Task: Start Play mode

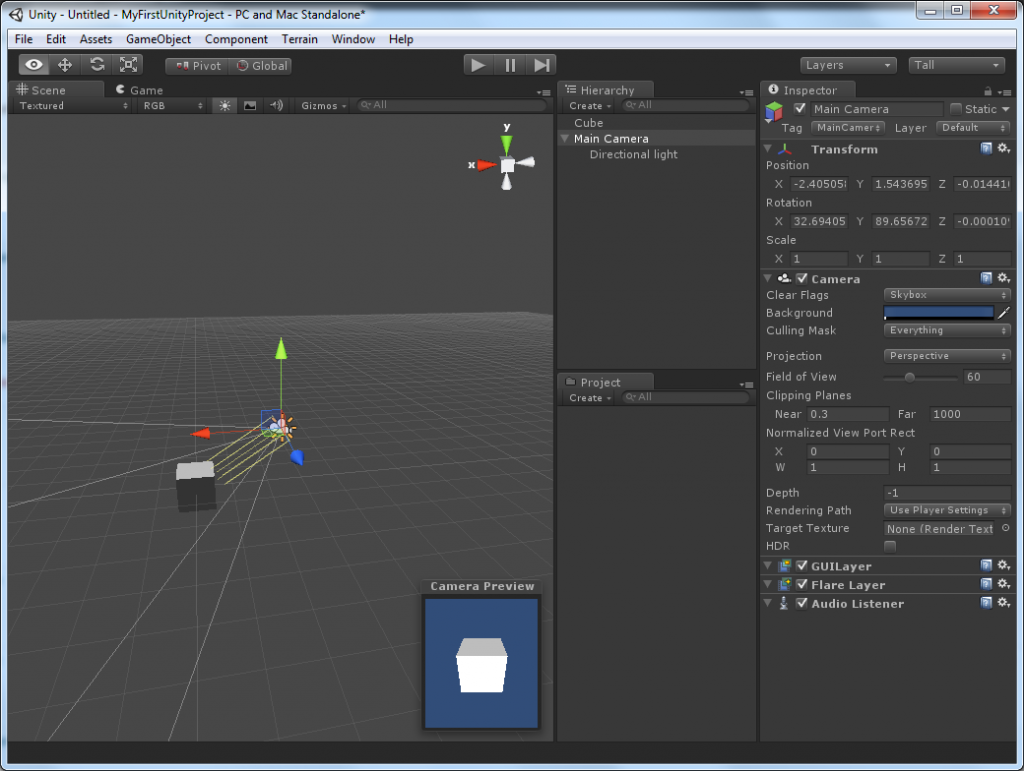Action: click(x=478, y=65)
